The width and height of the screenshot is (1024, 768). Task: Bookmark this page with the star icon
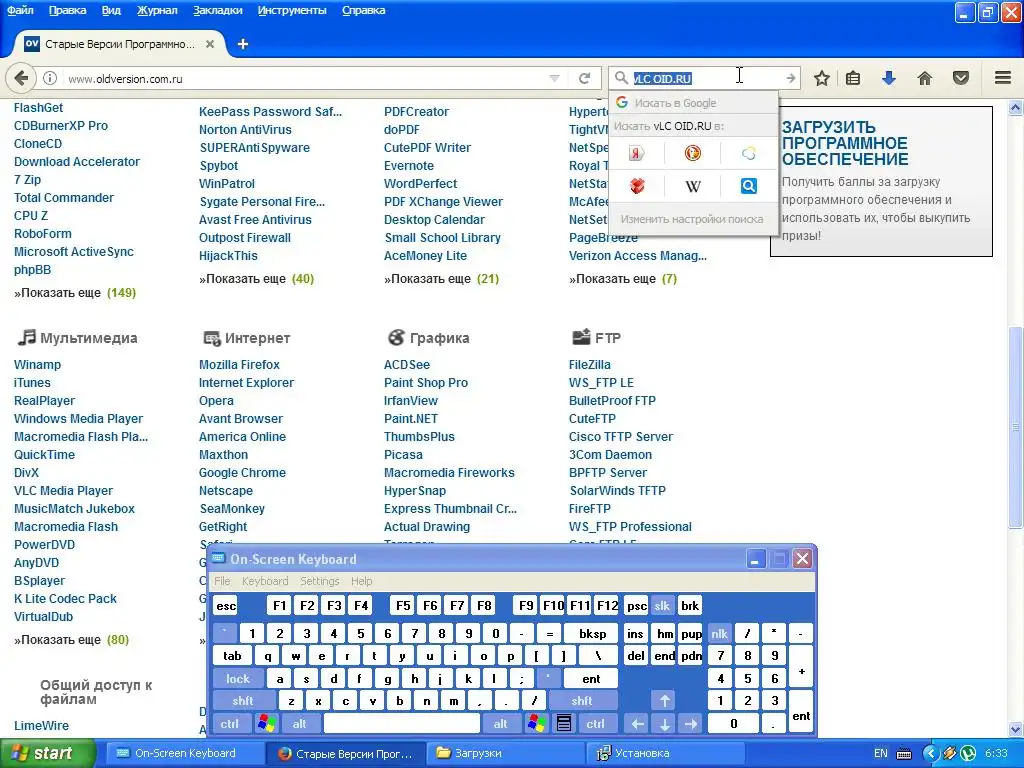pyautogui.click(x=822, y=78)
